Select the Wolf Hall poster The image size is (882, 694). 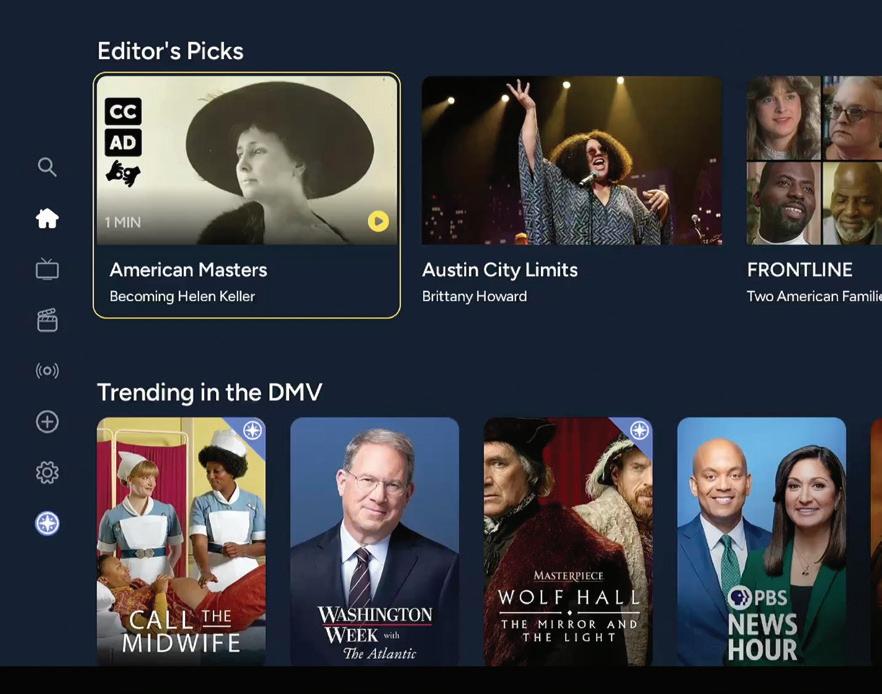(x=568, y=542)
